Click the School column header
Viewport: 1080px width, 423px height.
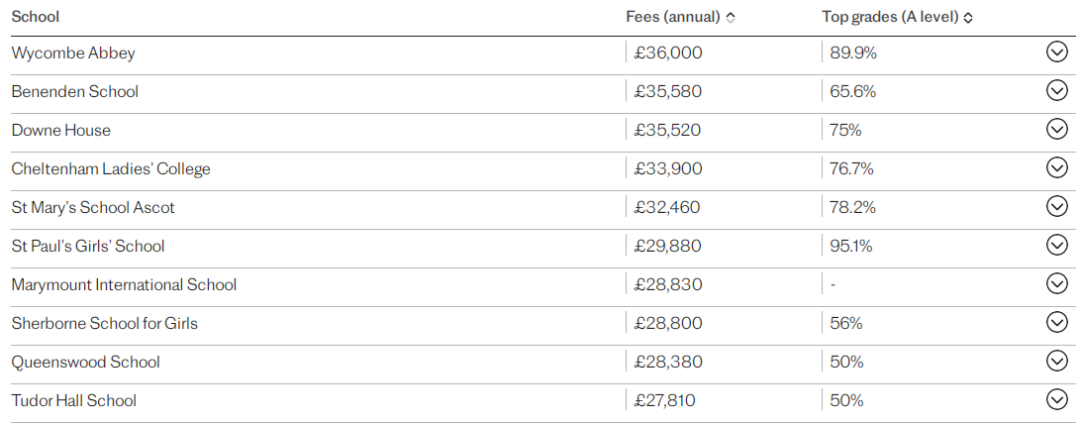pos(35,17)
